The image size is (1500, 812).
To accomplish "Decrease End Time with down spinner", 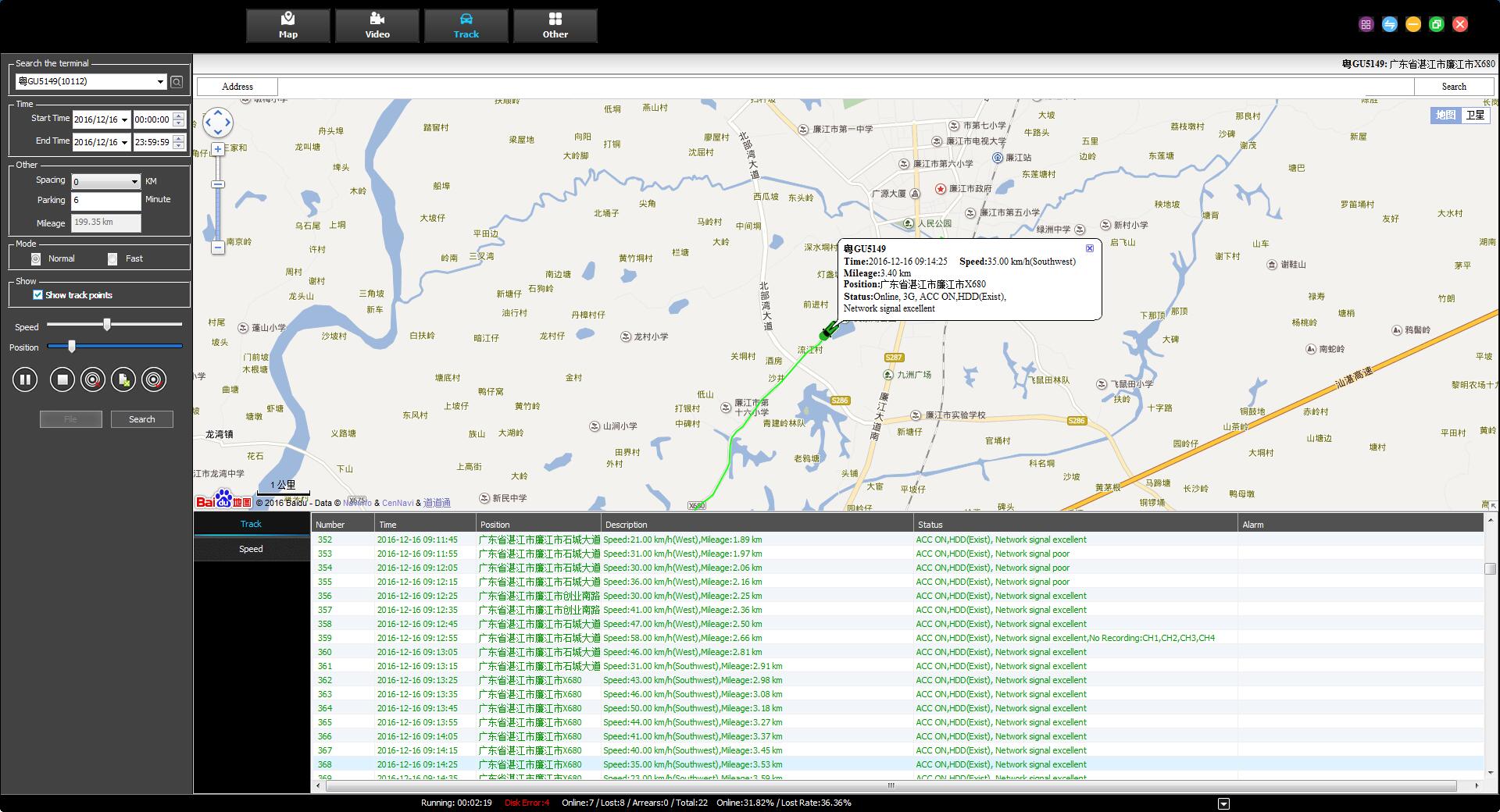I will point(179,146).
